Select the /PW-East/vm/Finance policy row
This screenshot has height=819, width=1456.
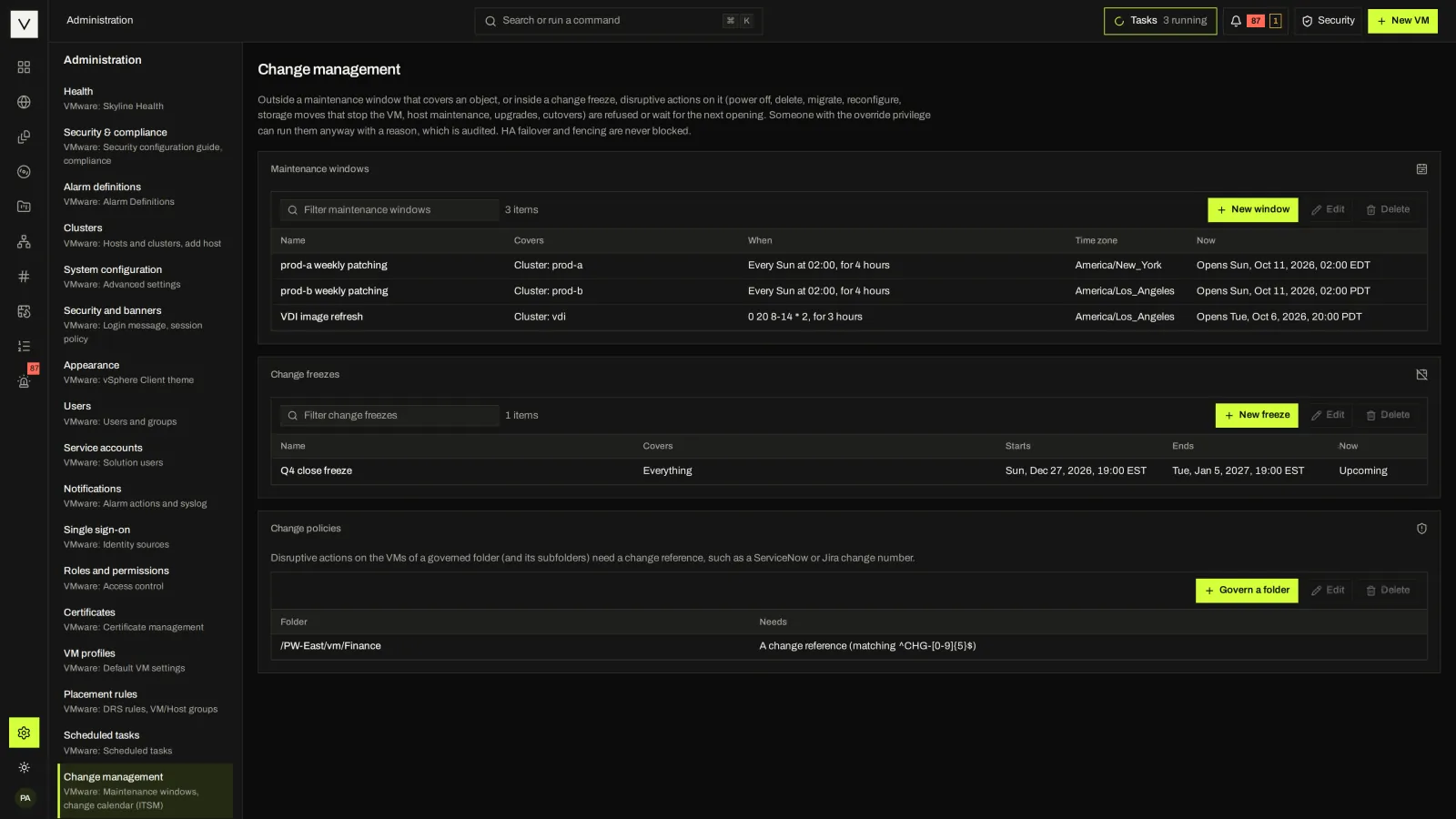click(x=848, y=646)
